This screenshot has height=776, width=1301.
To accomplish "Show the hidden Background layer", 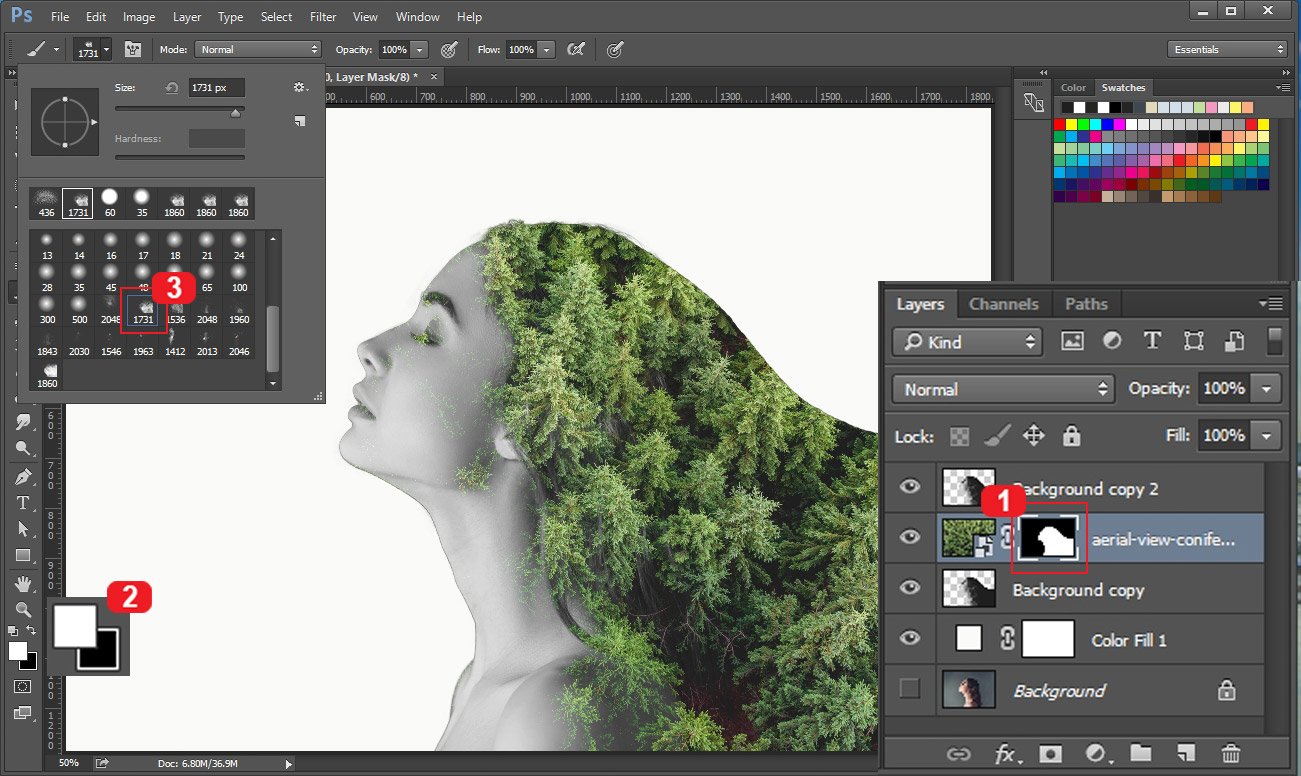I will click(909, 689).
